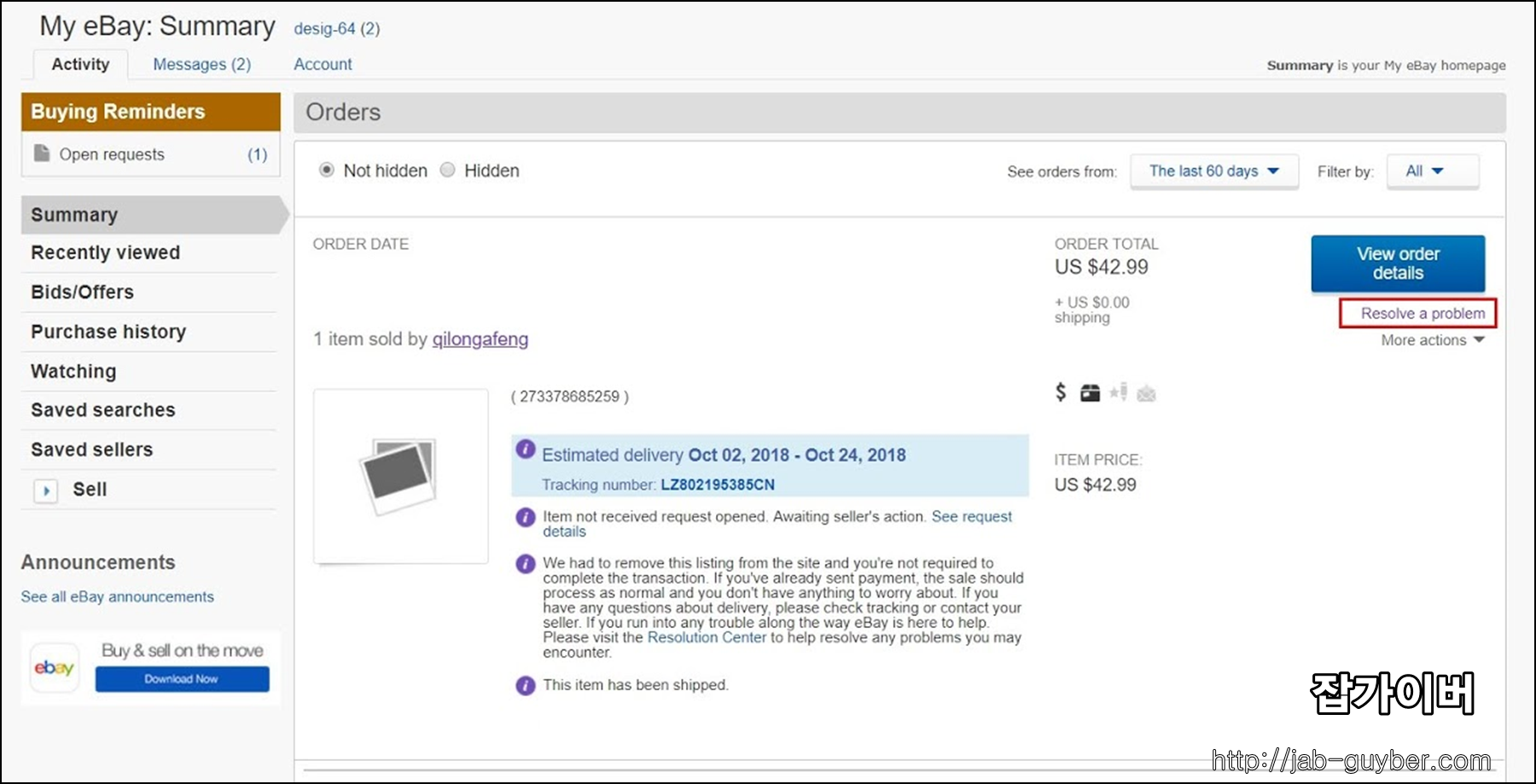Image resolution: width=1536 pixels, height=784 pixels.
Task: Click tracking number LZ802195385CN
Action: click(718, 485)
